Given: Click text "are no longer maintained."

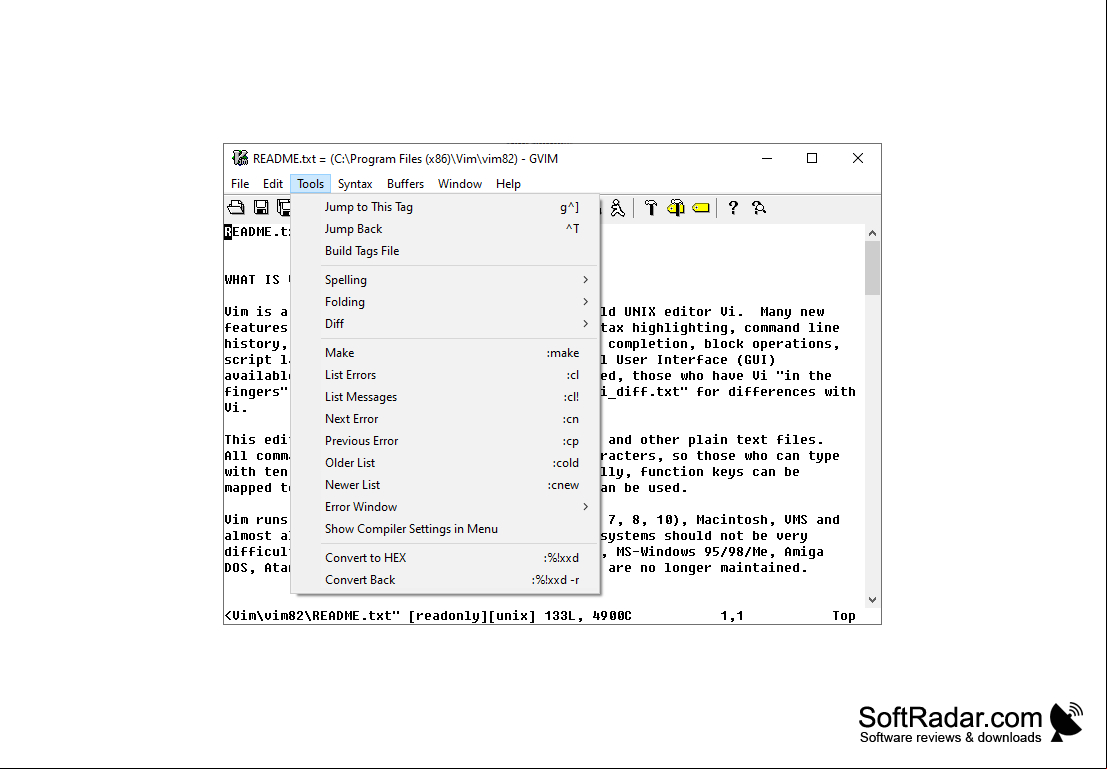Looking at the screenshot, I should pyautogui.click(x=707, y=568).
